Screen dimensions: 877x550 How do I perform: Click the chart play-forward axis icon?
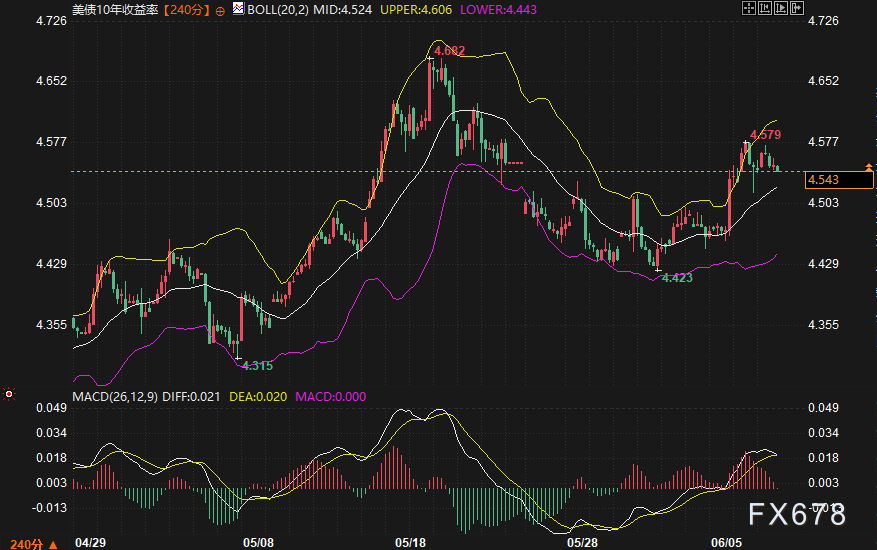781,8
